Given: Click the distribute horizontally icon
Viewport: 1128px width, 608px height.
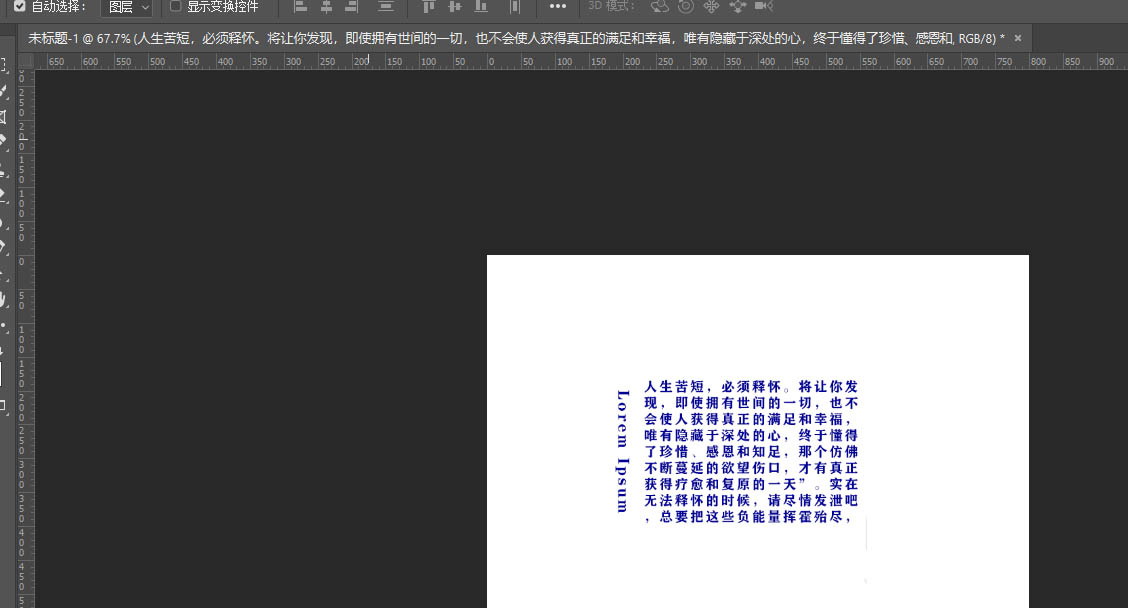Looking at the screenshot, I should coord(514,6).
